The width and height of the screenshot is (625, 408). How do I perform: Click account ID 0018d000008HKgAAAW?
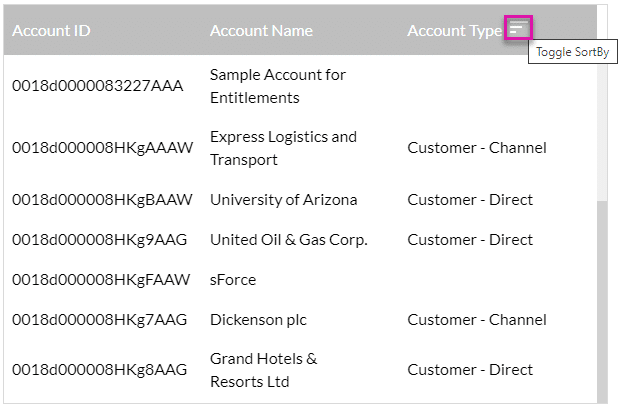click(102, 148)
